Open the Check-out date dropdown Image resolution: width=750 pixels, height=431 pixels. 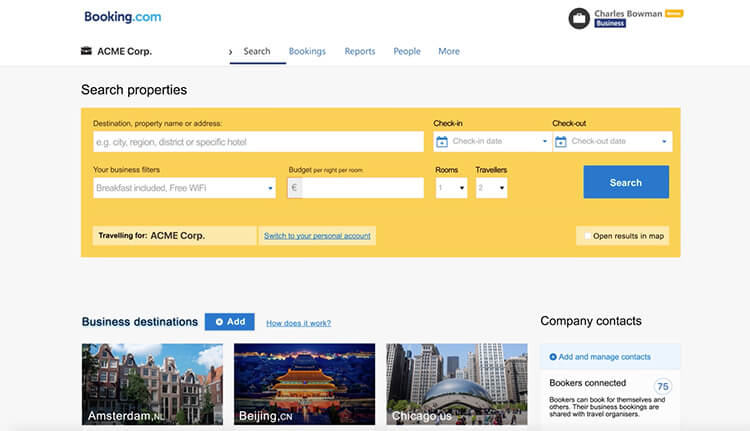pyautogui.click(x=612, y=142)
